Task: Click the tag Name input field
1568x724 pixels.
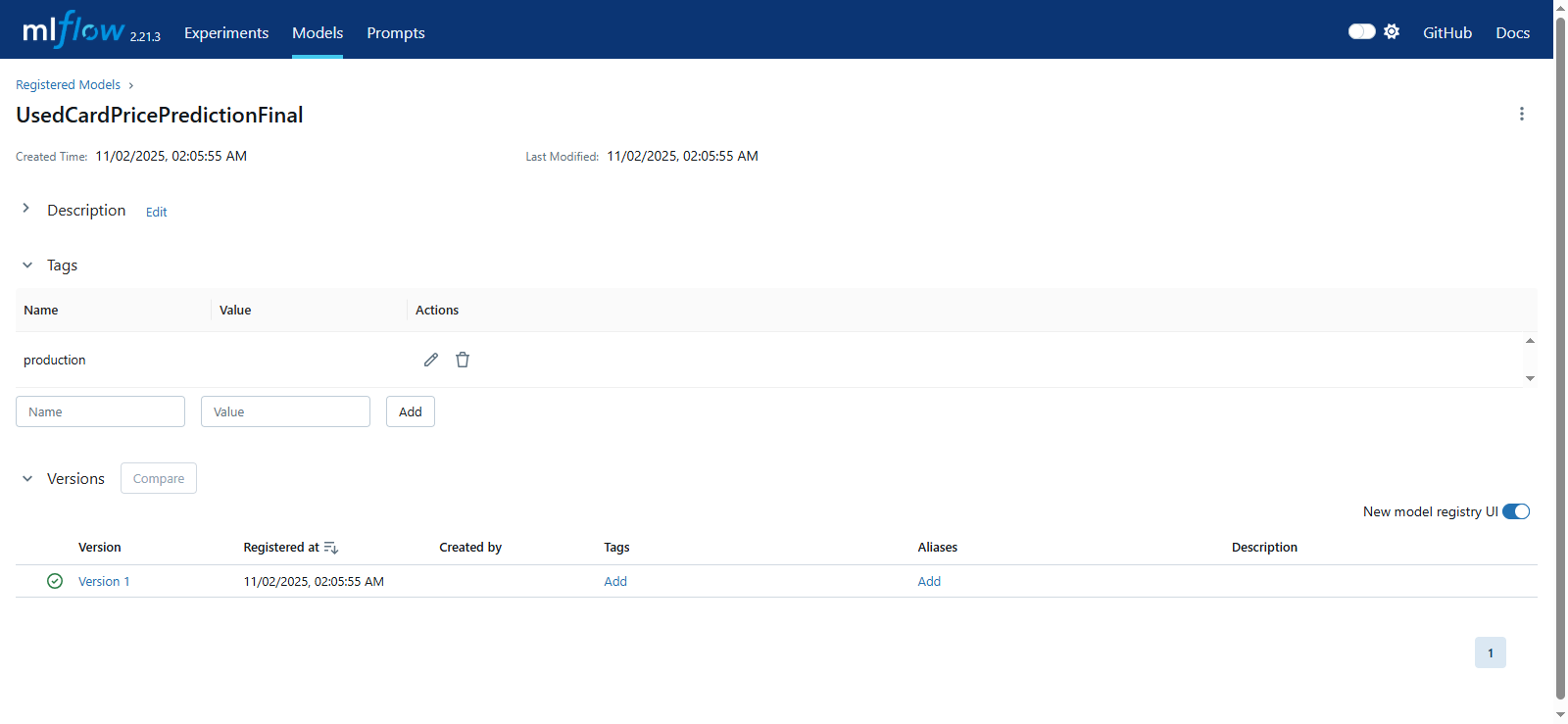Action: [100, 411]
